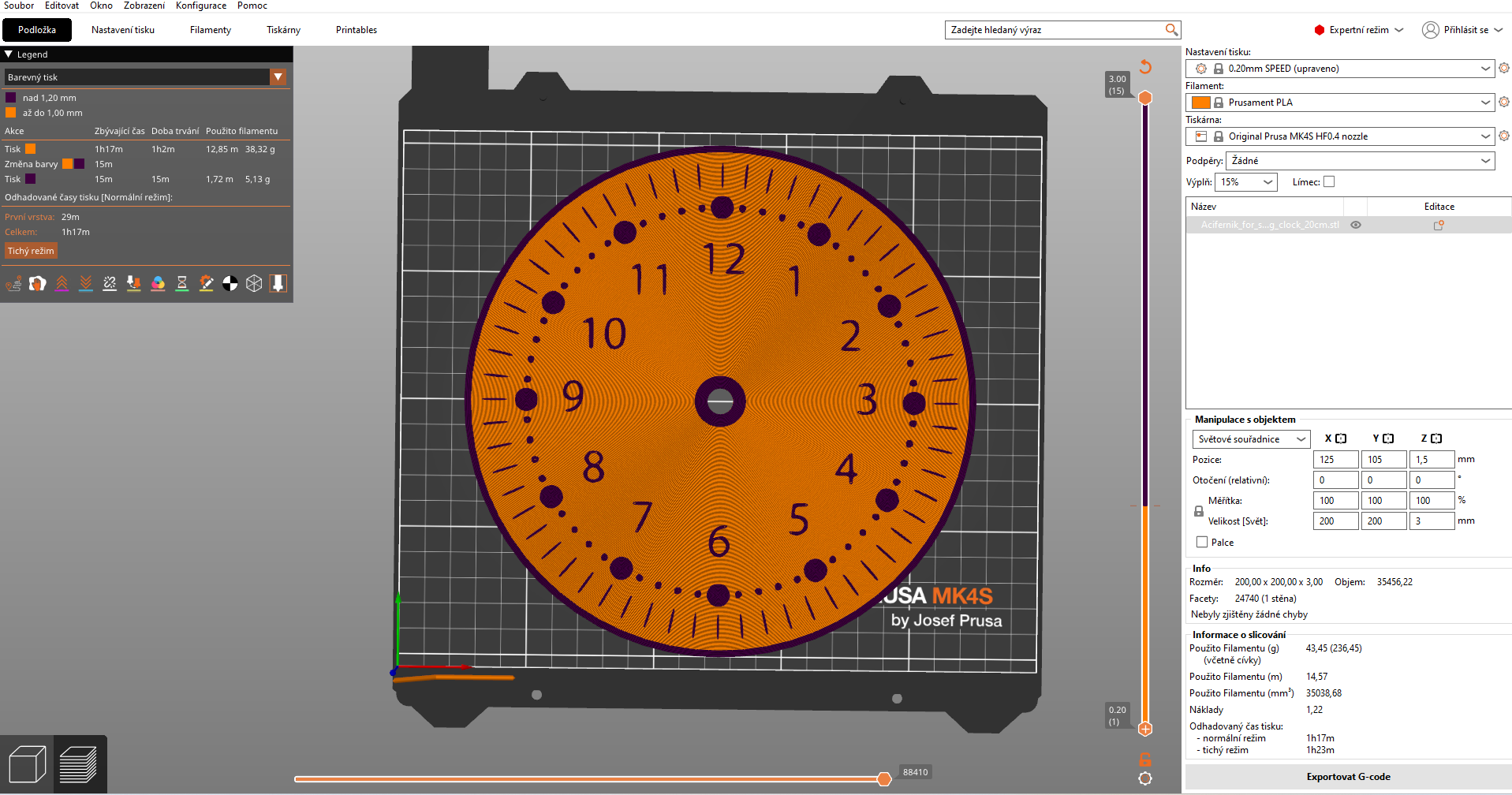The image size is (1512, 795).
Task: Toggle wipe moves hand icon
Action: pyautogui.click(x=37, y=284)
